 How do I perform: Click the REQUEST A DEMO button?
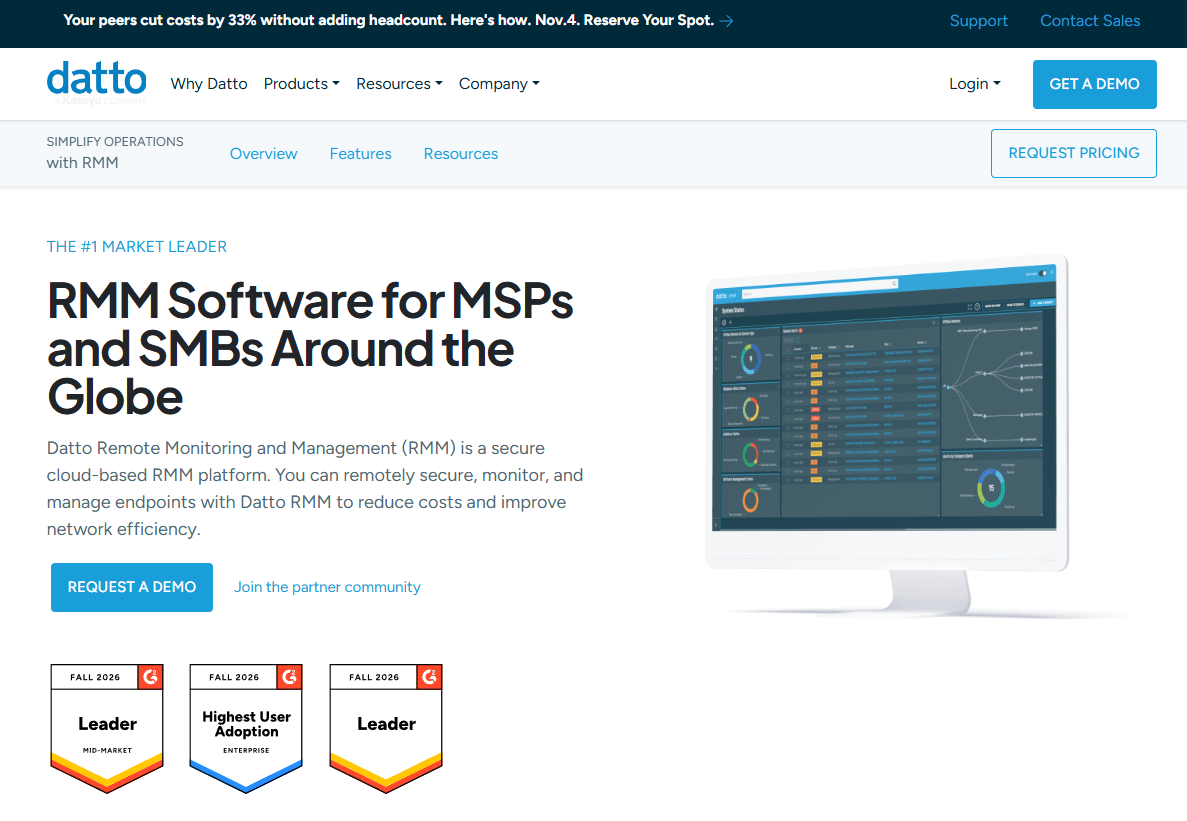(132, 587)
